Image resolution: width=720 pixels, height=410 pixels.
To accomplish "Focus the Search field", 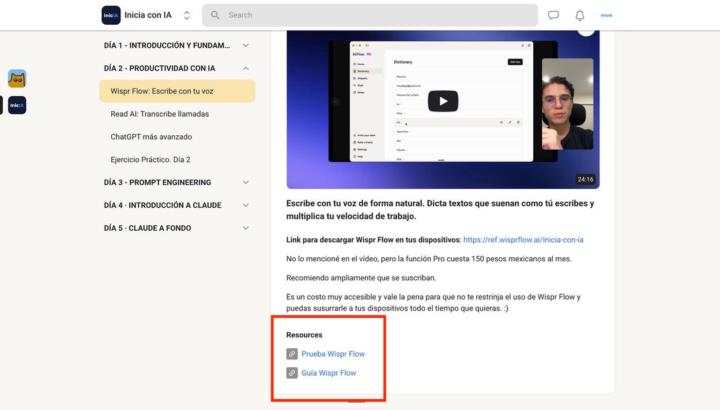I will pyautogui.click(x=370, y=15).
